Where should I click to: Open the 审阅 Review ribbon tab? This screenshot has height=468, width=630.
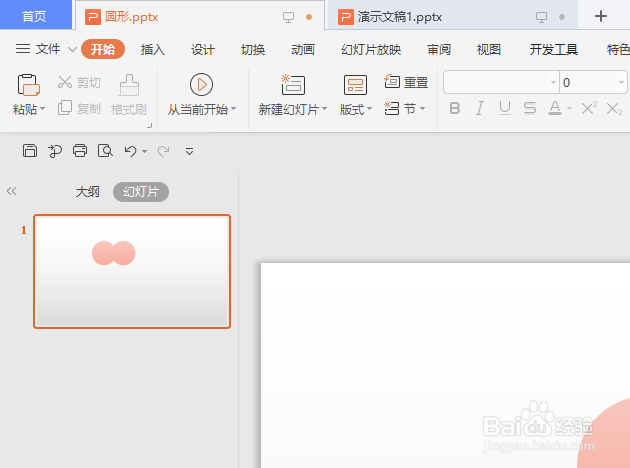[x=439, y=49]
